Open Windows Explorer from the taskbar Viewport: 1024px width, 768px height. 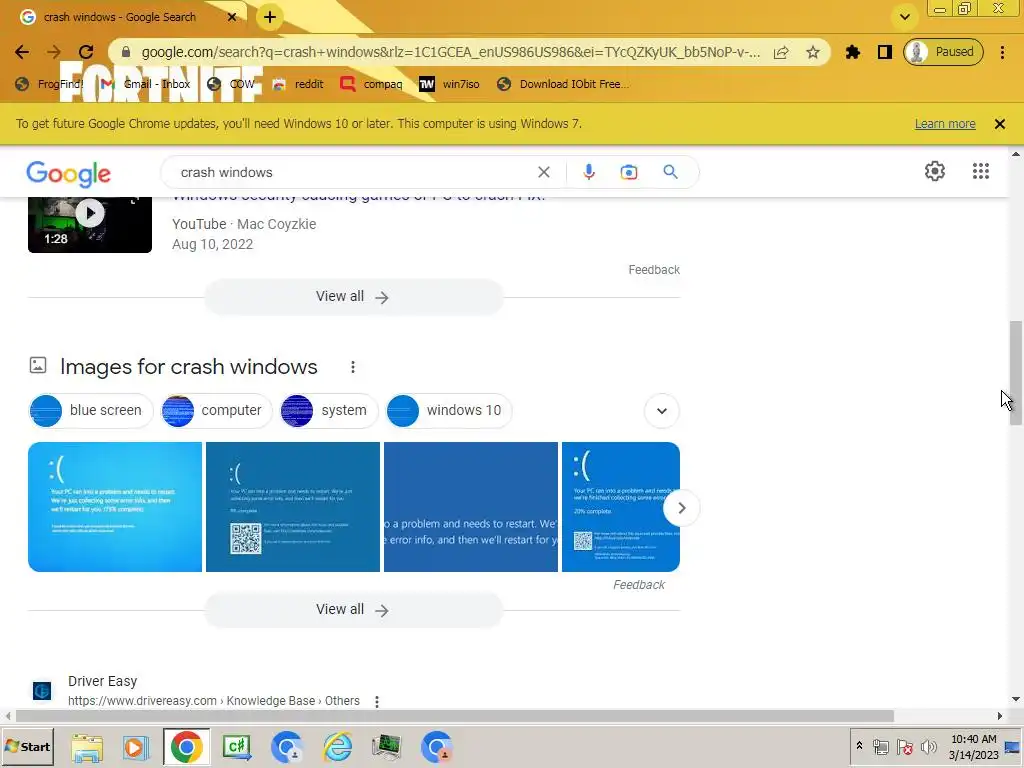coord(87,747)
